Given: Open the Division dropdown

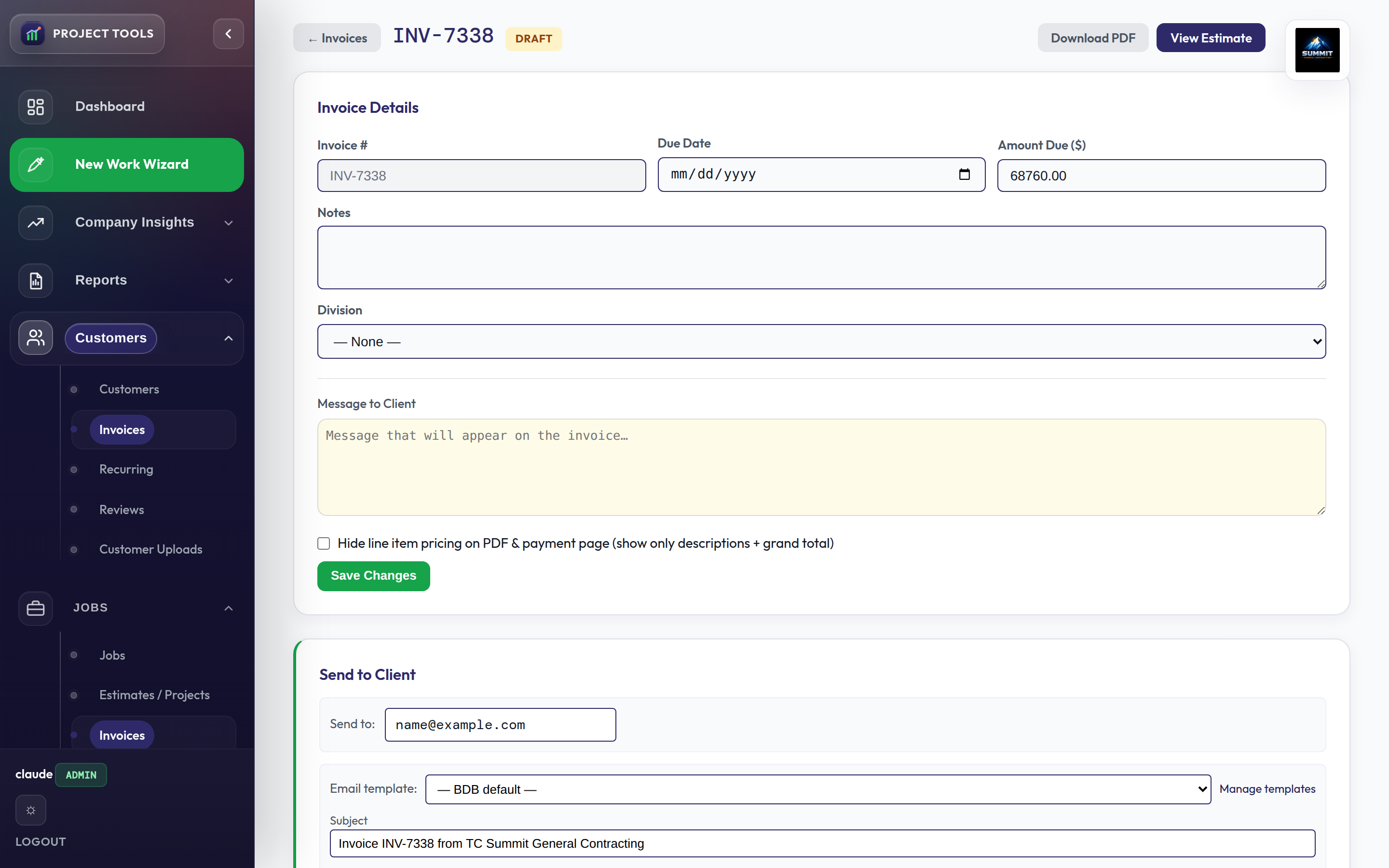Looking at the screenshot, I should (821, 341).
